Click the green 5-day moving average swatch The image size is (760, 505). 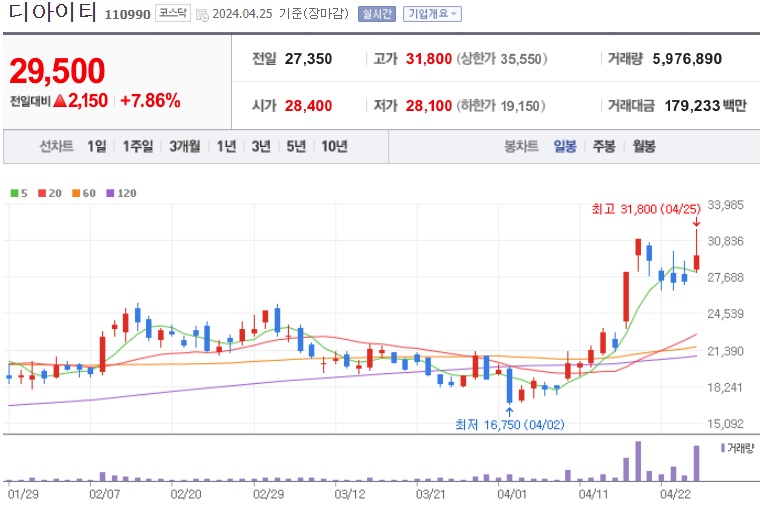(15, 193)
